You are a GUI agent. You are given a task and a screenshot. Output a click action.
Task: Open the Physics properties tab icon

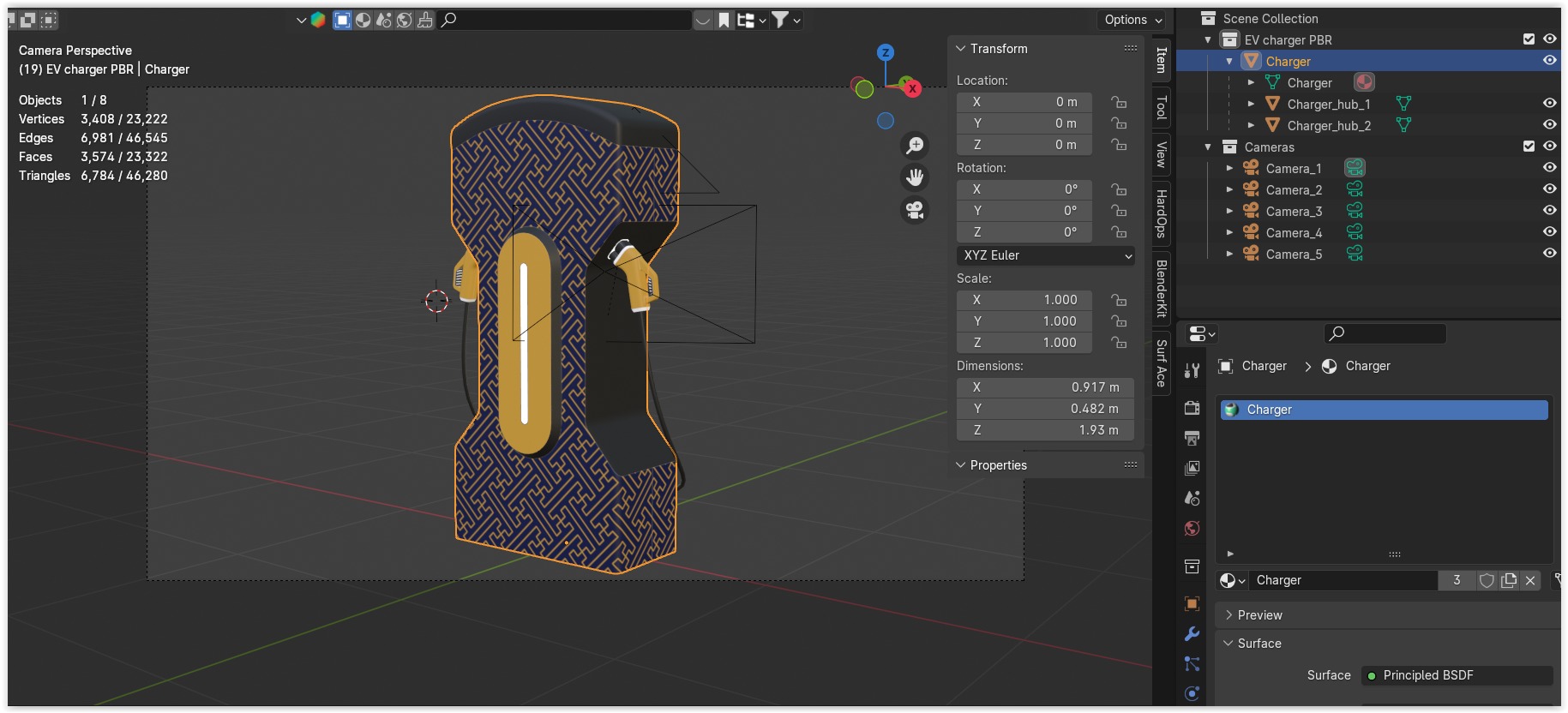click(1192, 693)
